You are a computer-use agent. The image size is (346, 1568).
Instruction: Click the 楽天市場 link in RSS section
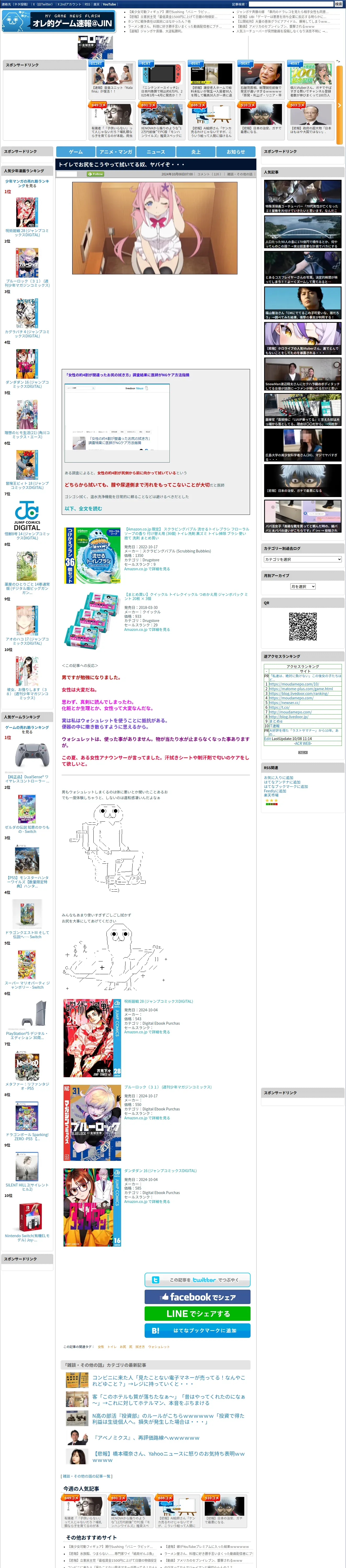click(271, 795)
